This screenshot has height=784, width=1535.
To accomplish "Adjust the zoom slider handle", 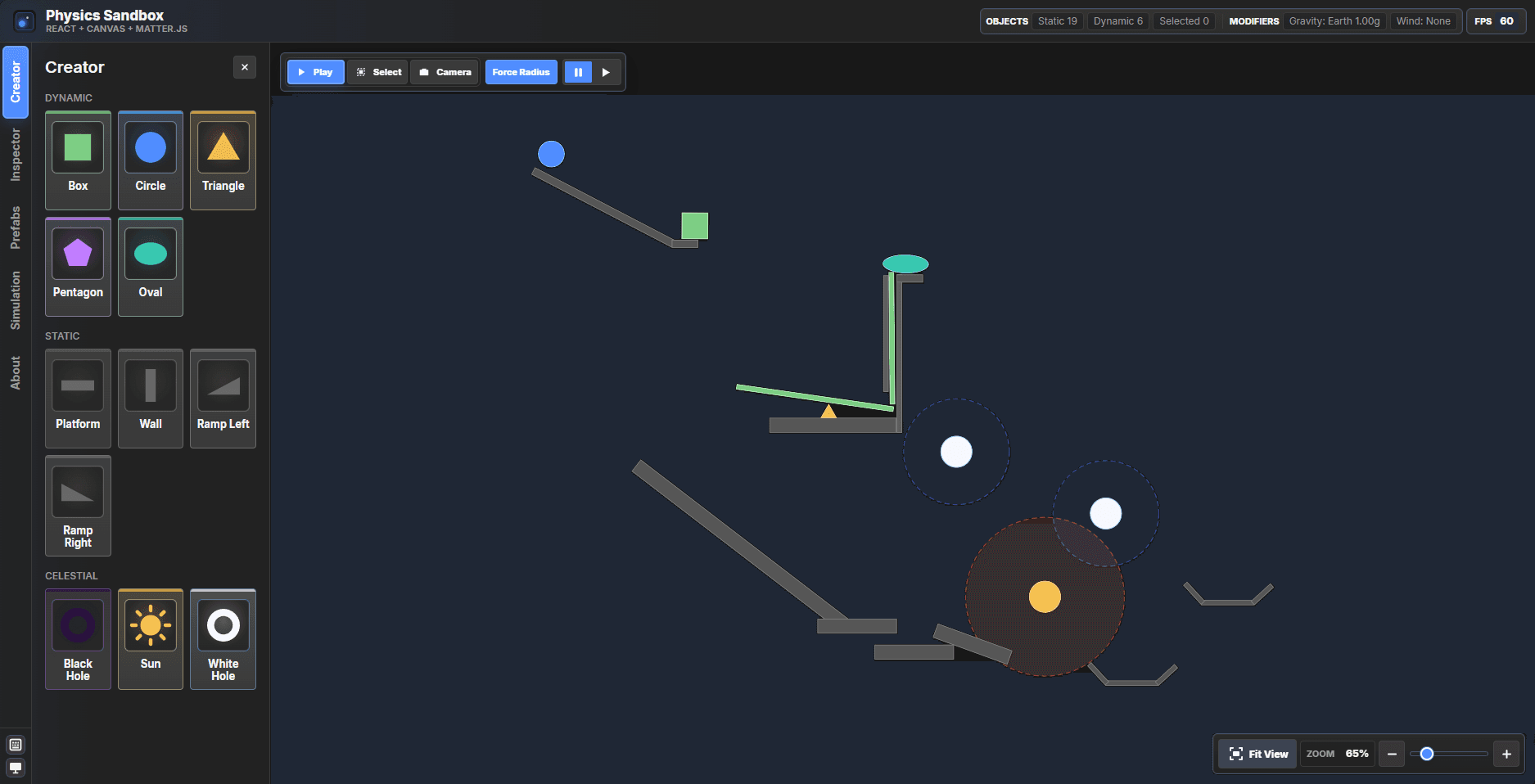I will (x=1427, y=754).
